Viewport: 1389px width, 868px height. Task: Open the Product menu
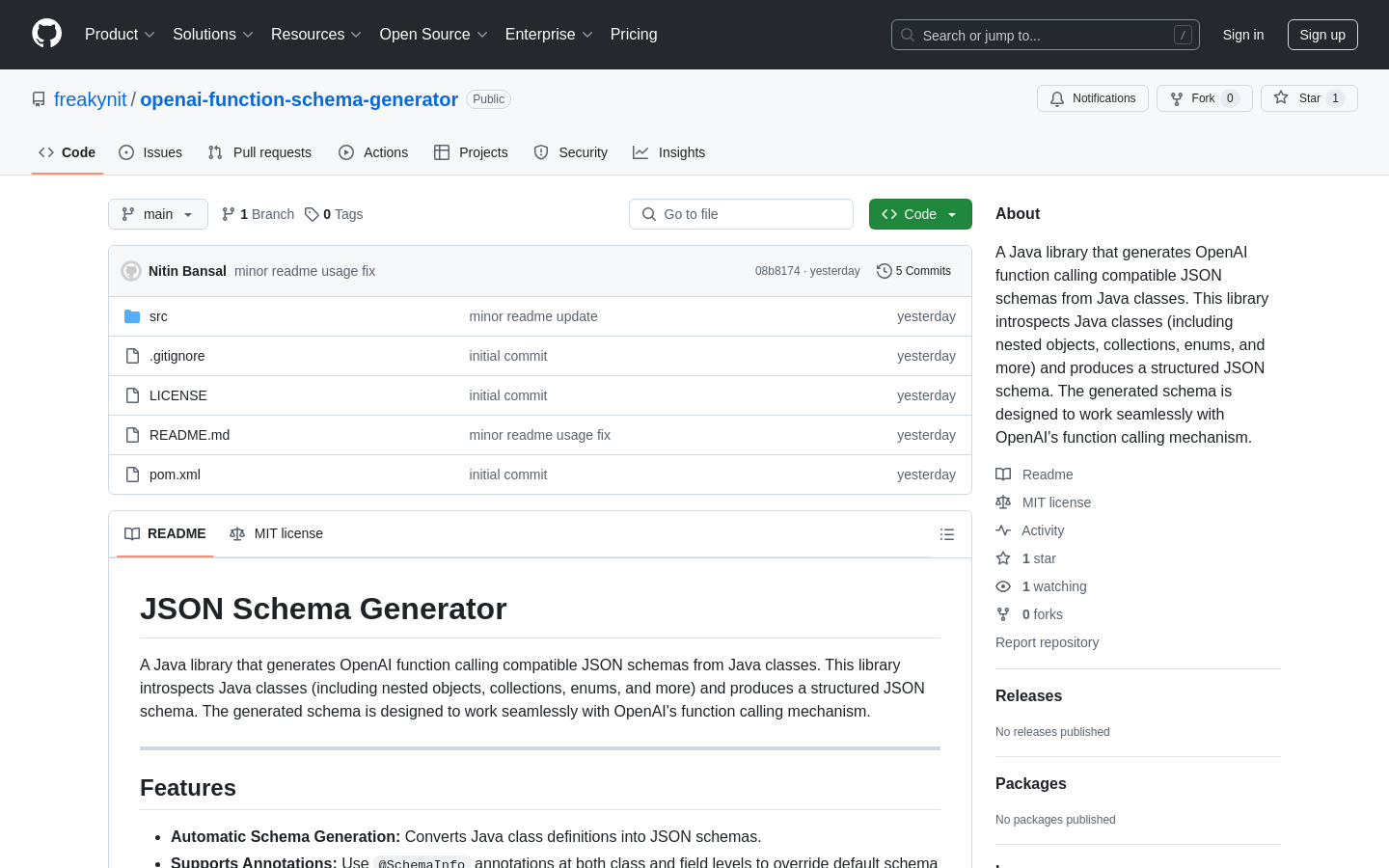click(120, 35)
